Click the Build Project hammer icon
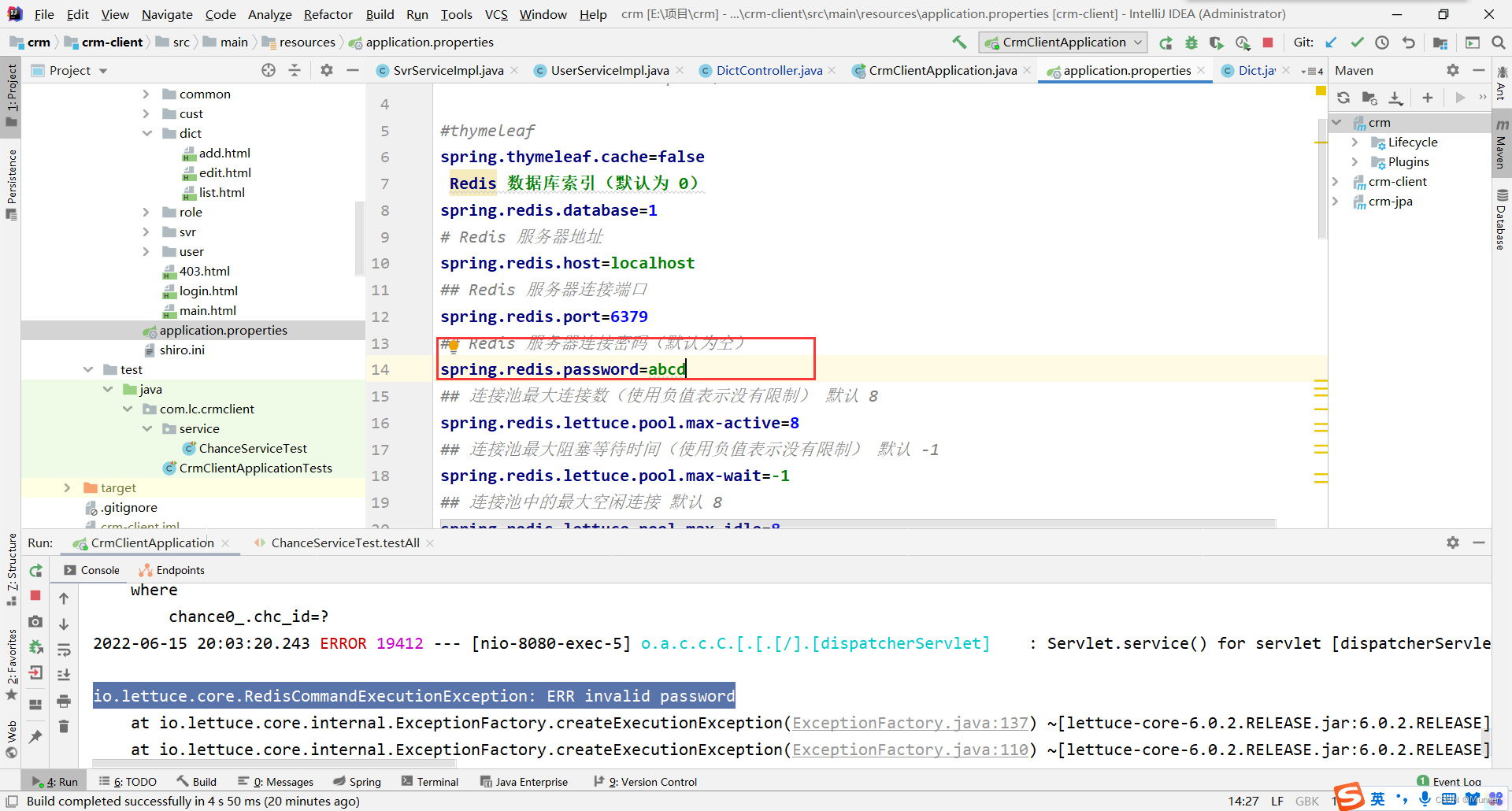The image size is (1512, 811). (958, 43)
